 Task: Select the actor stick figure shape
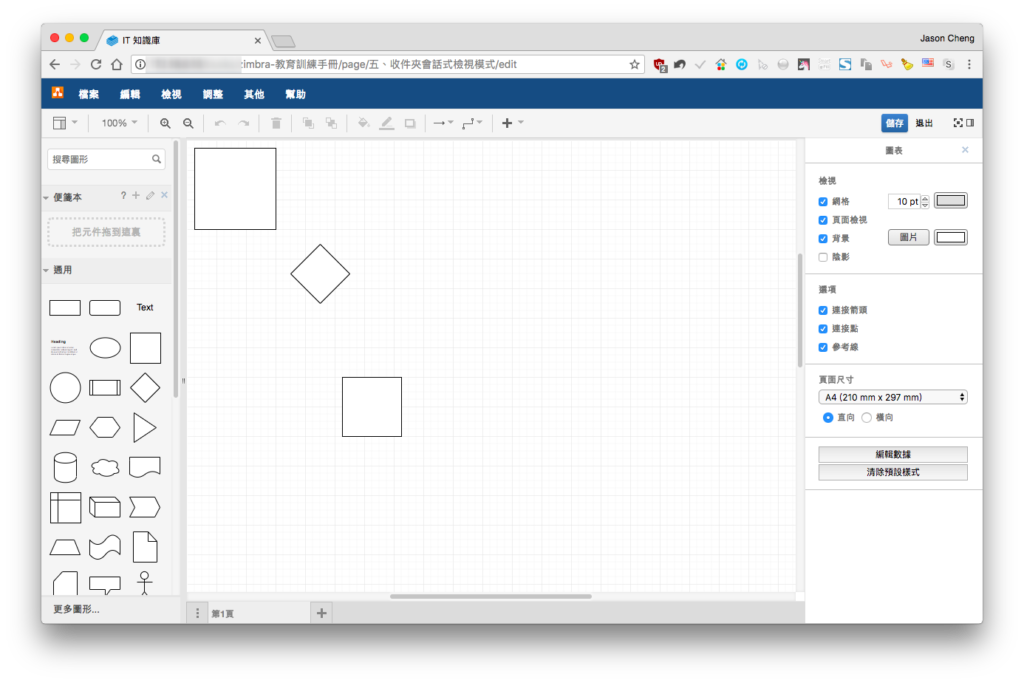(145, 583)
